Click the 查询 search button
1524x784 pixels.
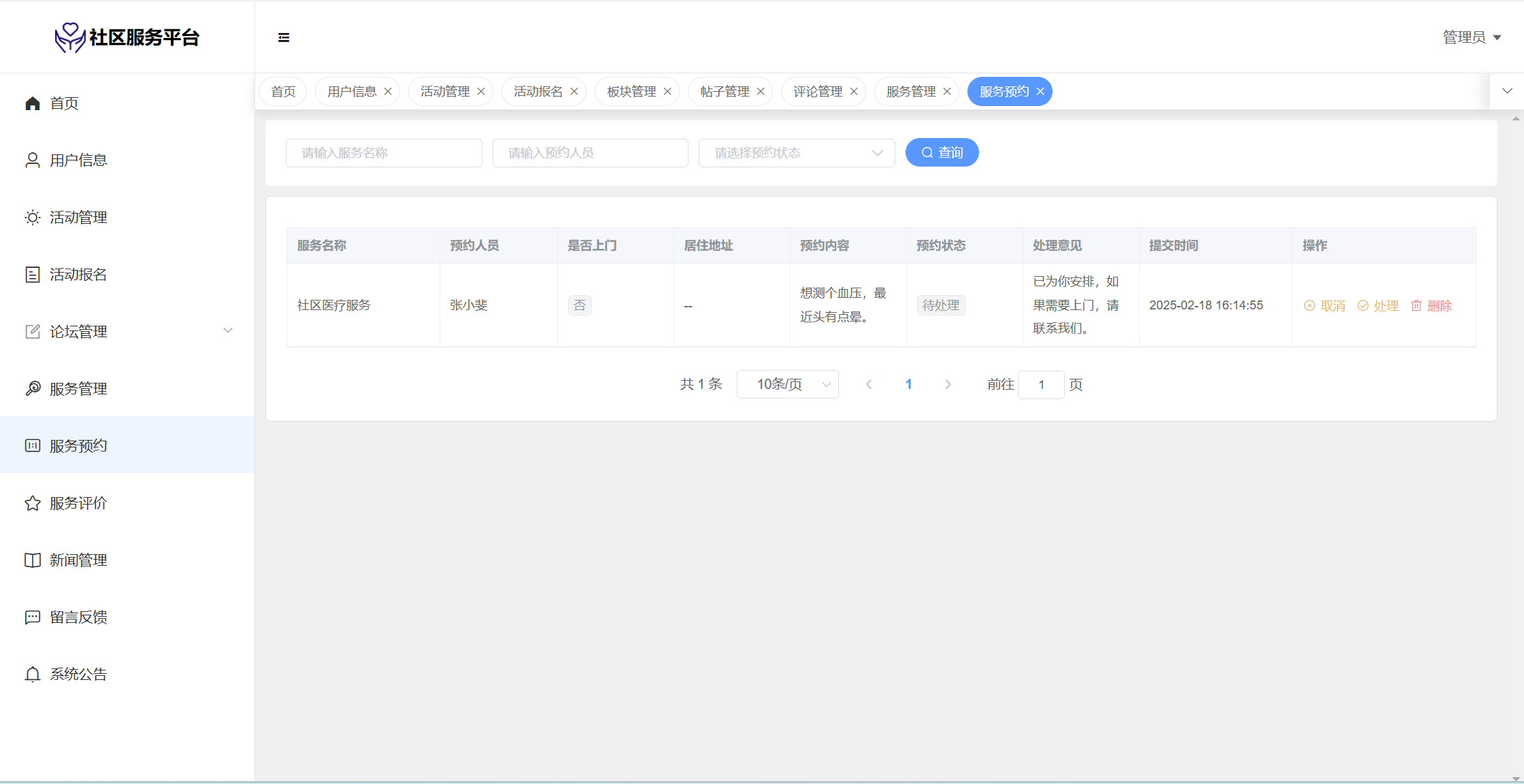942,153
